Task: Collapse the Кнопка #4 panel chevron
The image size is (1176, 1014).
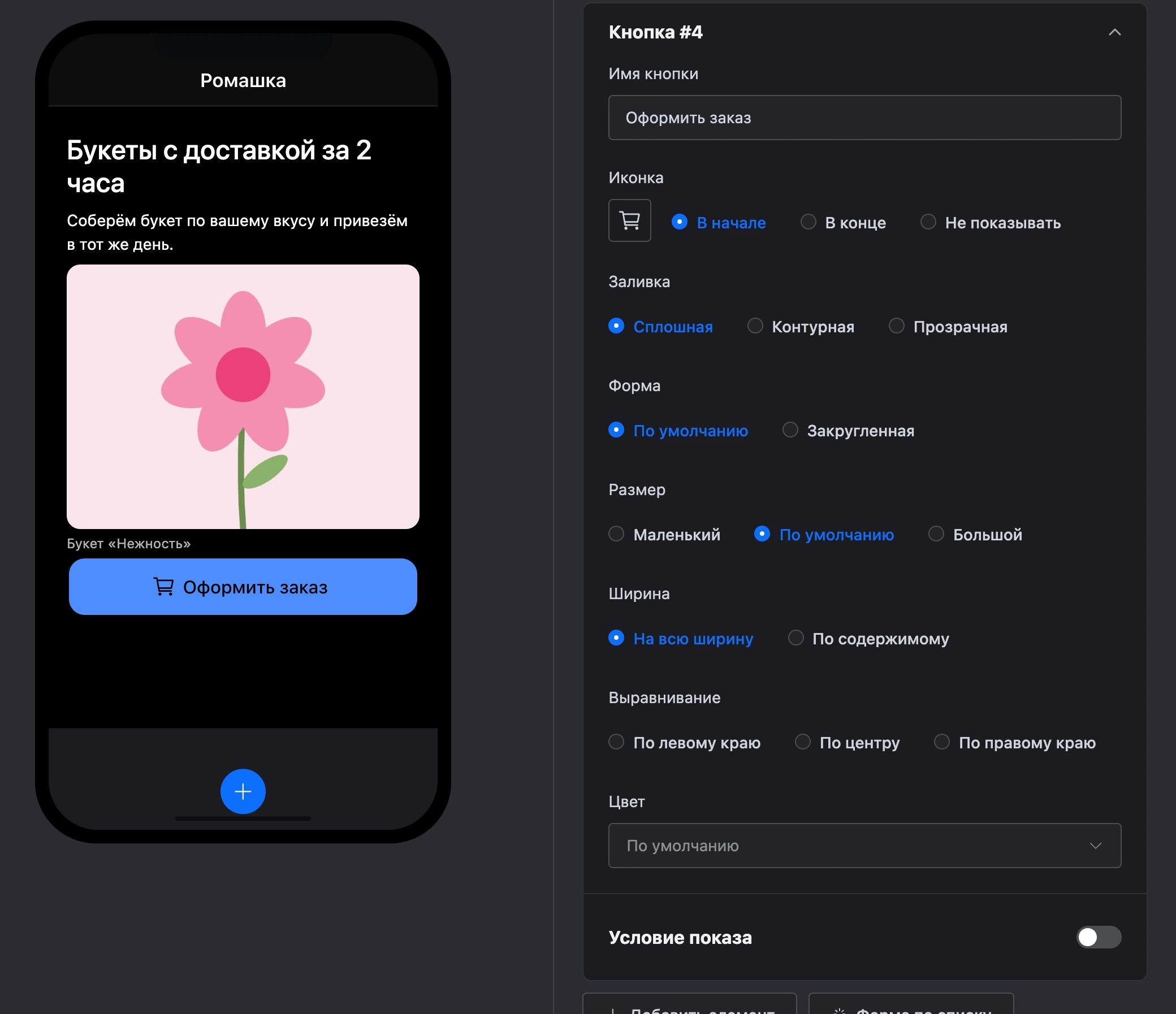Action: click(x=1114, y=32)
